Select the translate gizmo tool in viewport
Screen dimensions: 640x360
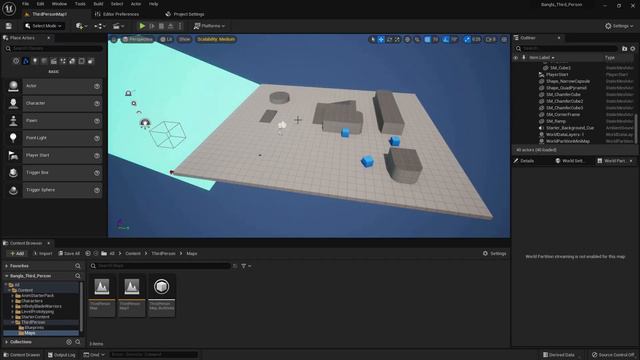381,40
